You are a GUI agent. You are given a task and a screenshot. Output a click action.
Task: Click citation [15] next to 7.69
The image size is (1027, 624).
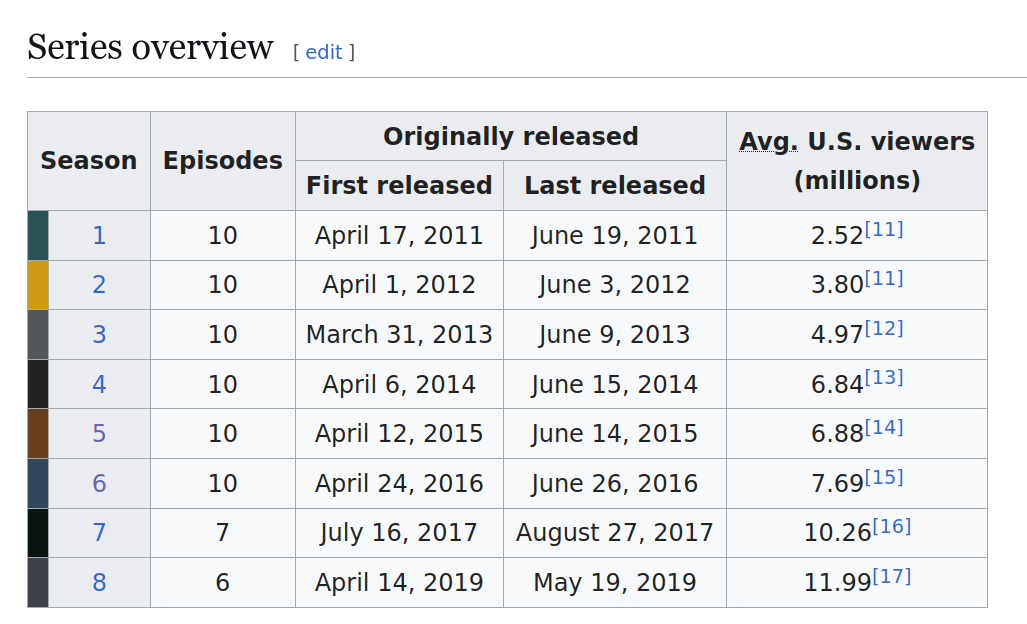pyautogui.click(x=884, y=477)
